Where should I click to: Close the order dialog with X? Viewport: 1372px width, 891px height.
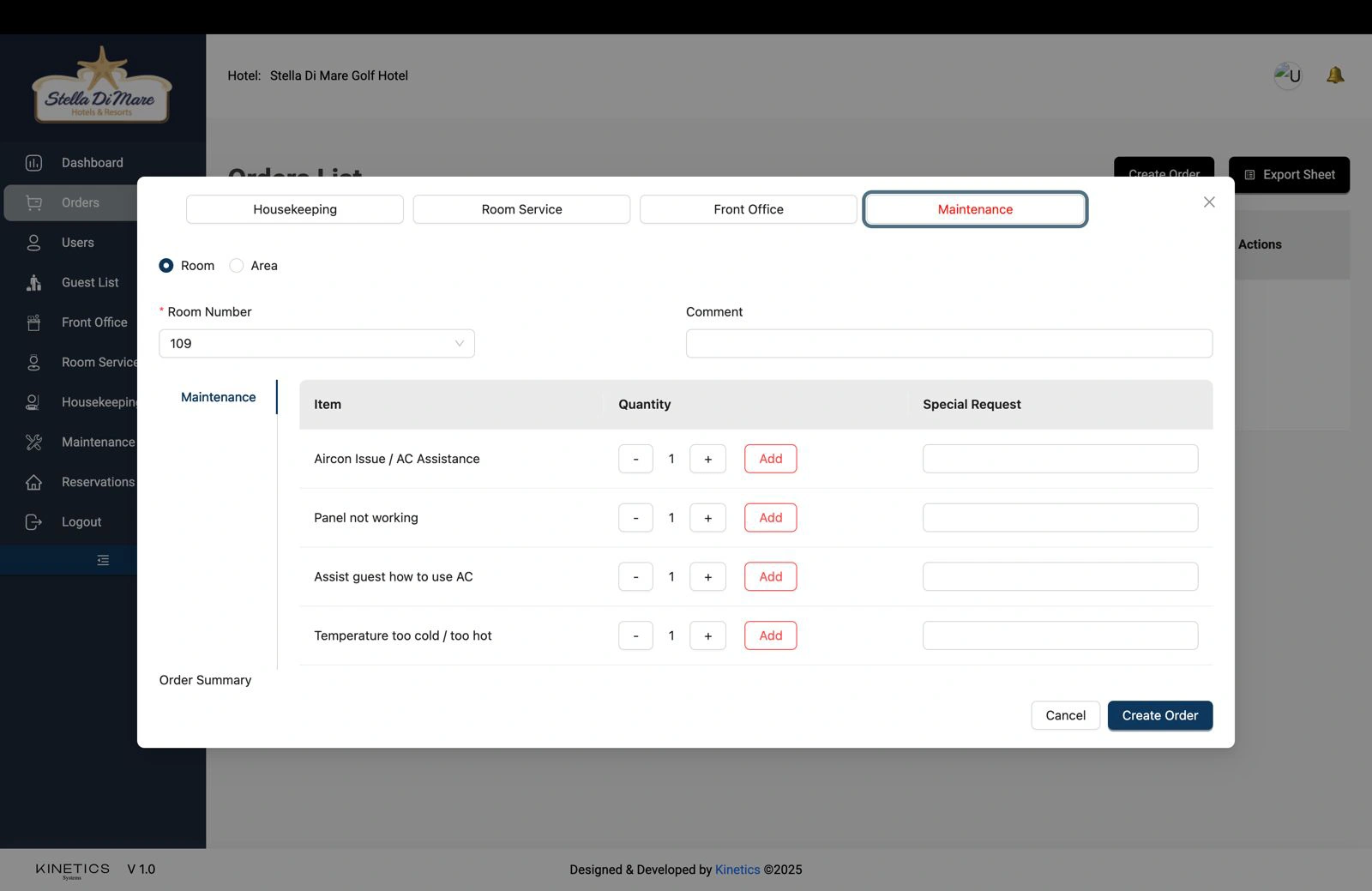coord(1209,202)
